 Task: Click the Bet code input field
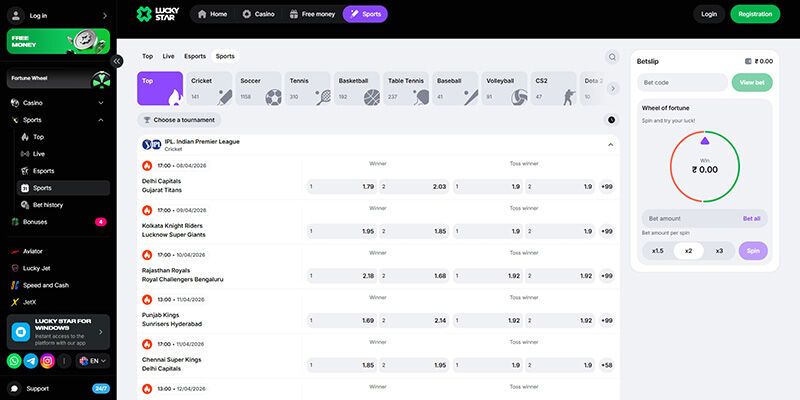click(682, 83)
